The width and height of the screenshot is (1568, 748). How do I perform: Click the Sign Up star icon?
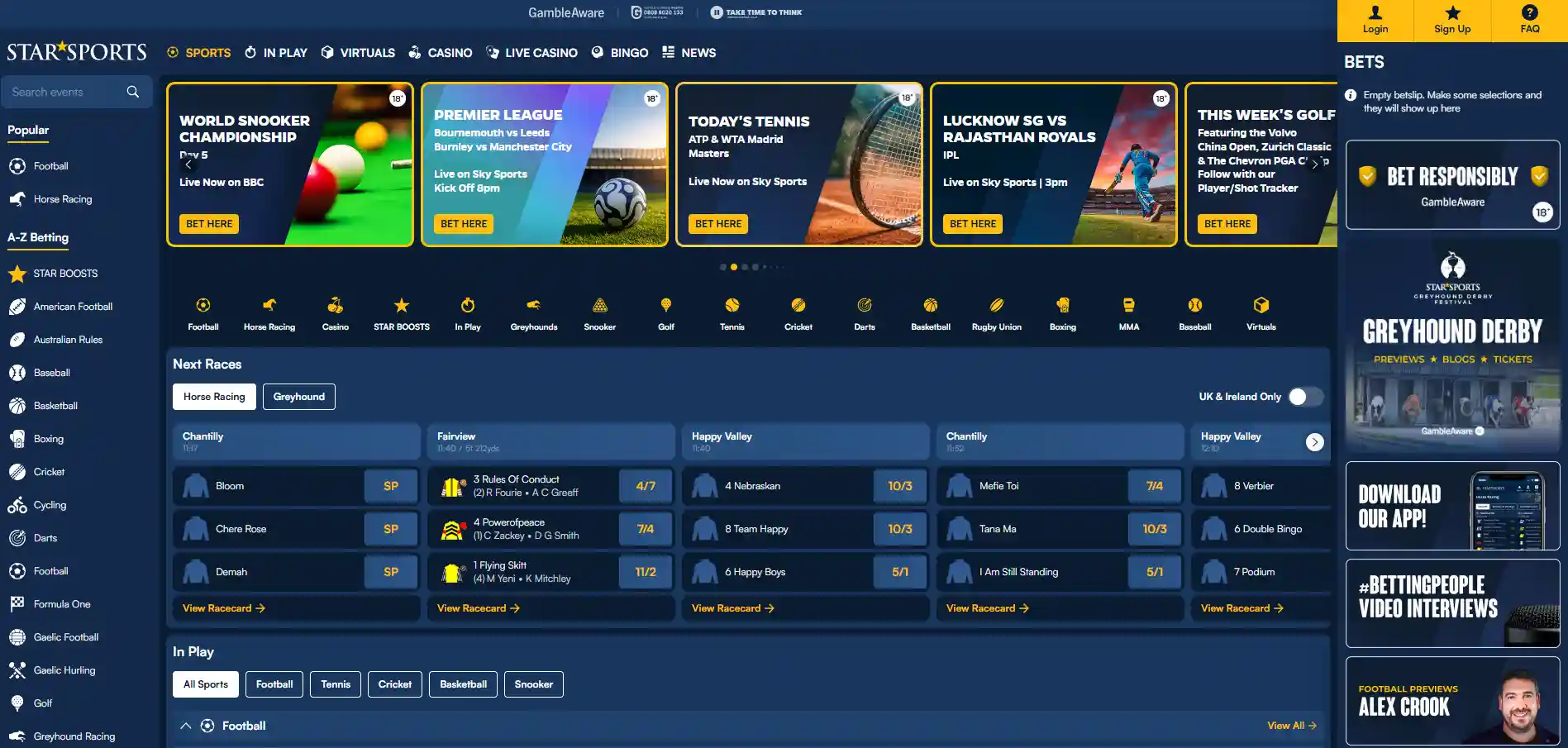point(1452,12)
